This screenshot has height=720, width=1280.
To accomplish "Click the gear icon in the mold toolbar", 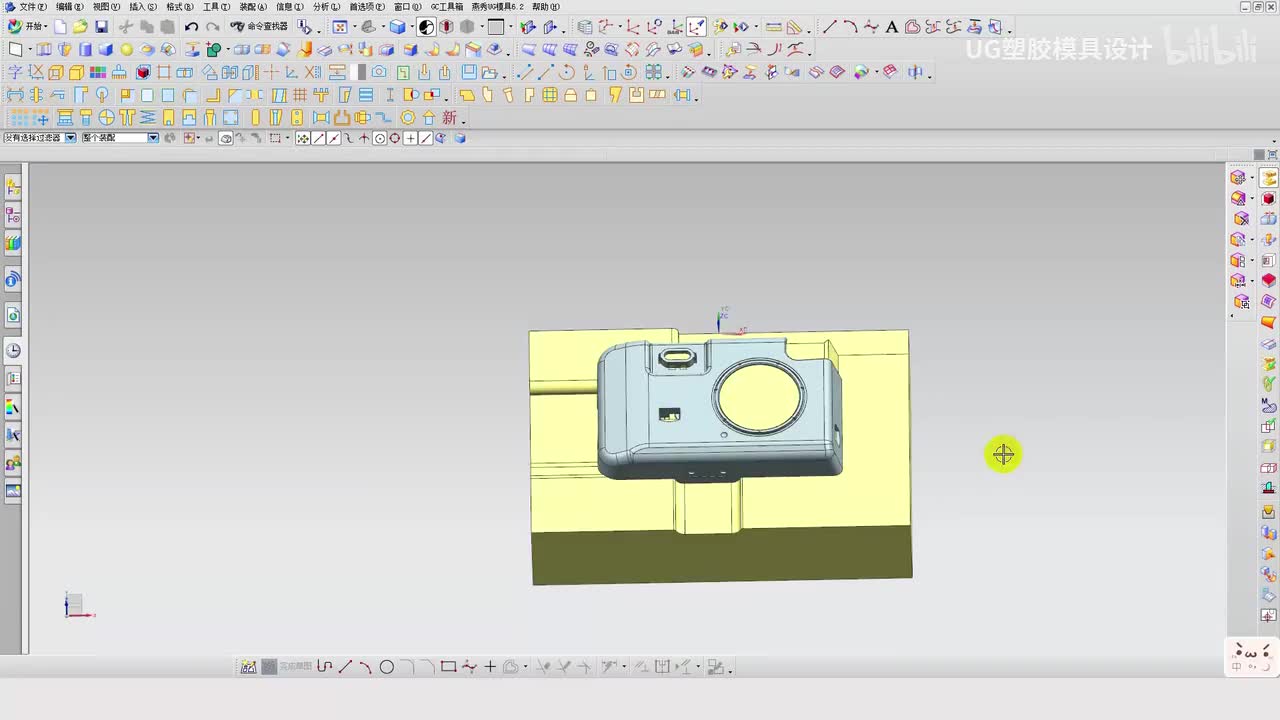I will point(408,118).
